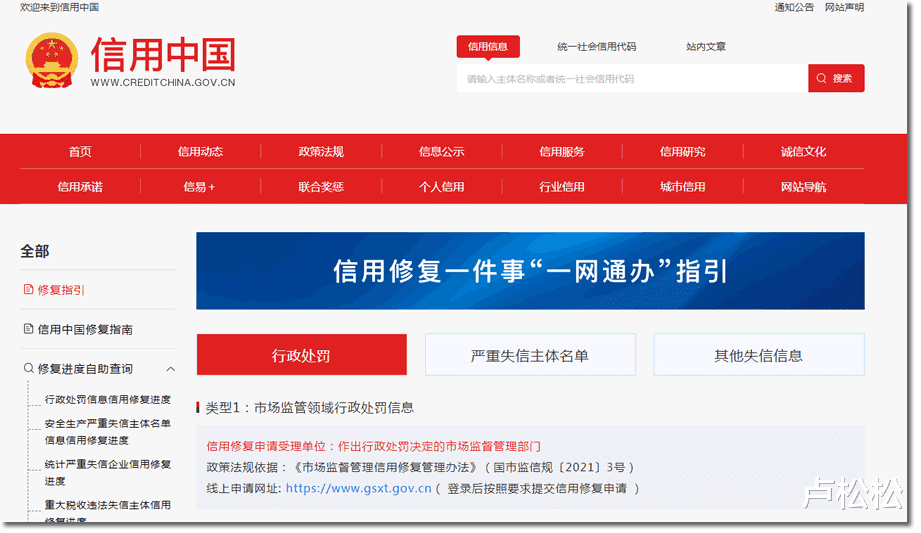This screenshot has height=533, width=921.
Task: Open 信易+ navigation item
Action: [x=199, y=187]
